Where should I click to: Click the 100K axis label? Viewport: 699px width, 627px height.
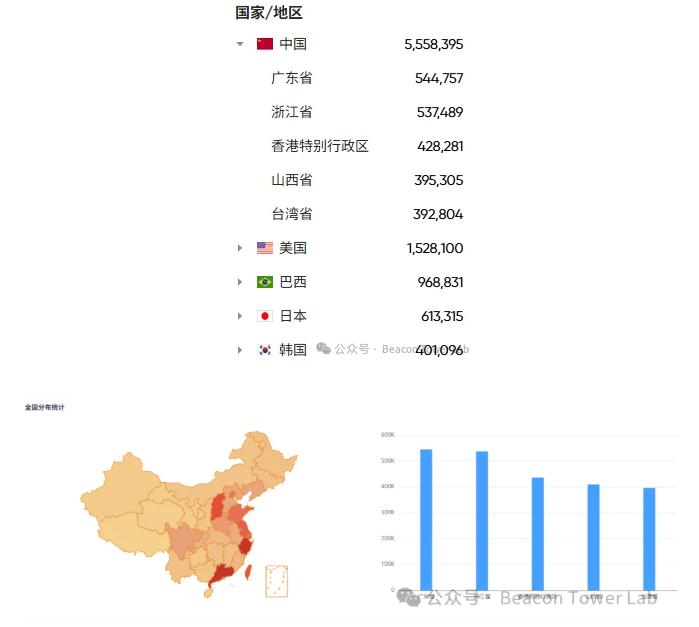[x=387, y=564]
